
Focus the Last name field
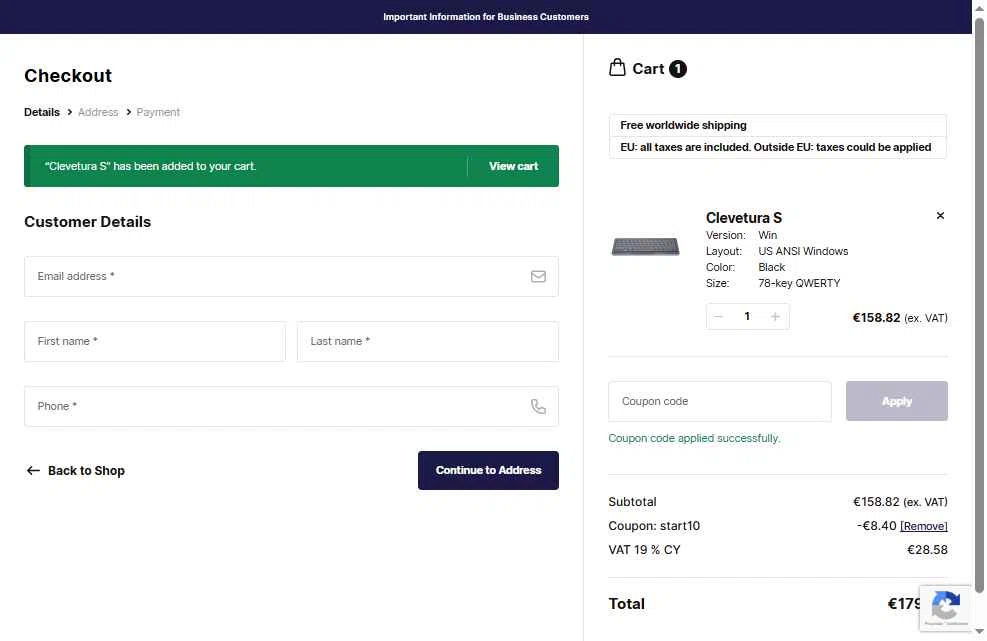point(427,341)
